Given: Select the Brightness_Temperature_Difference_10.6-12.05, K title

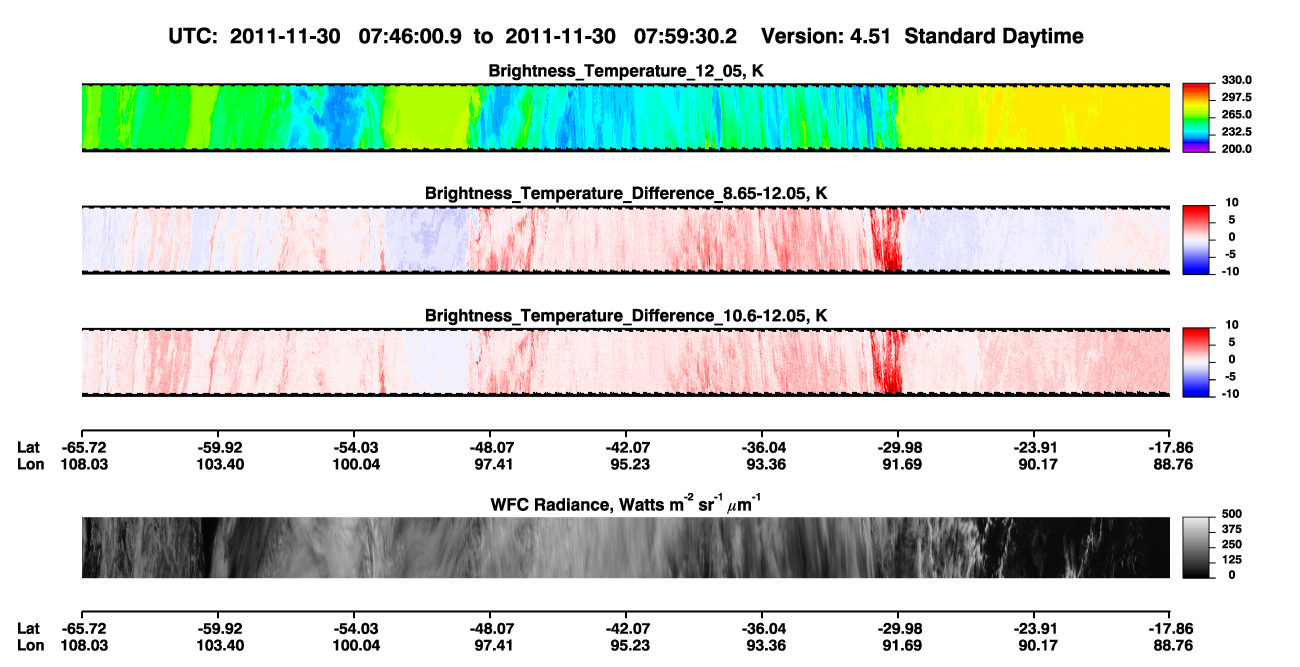Looking at the screenshot, I should 626,315.
